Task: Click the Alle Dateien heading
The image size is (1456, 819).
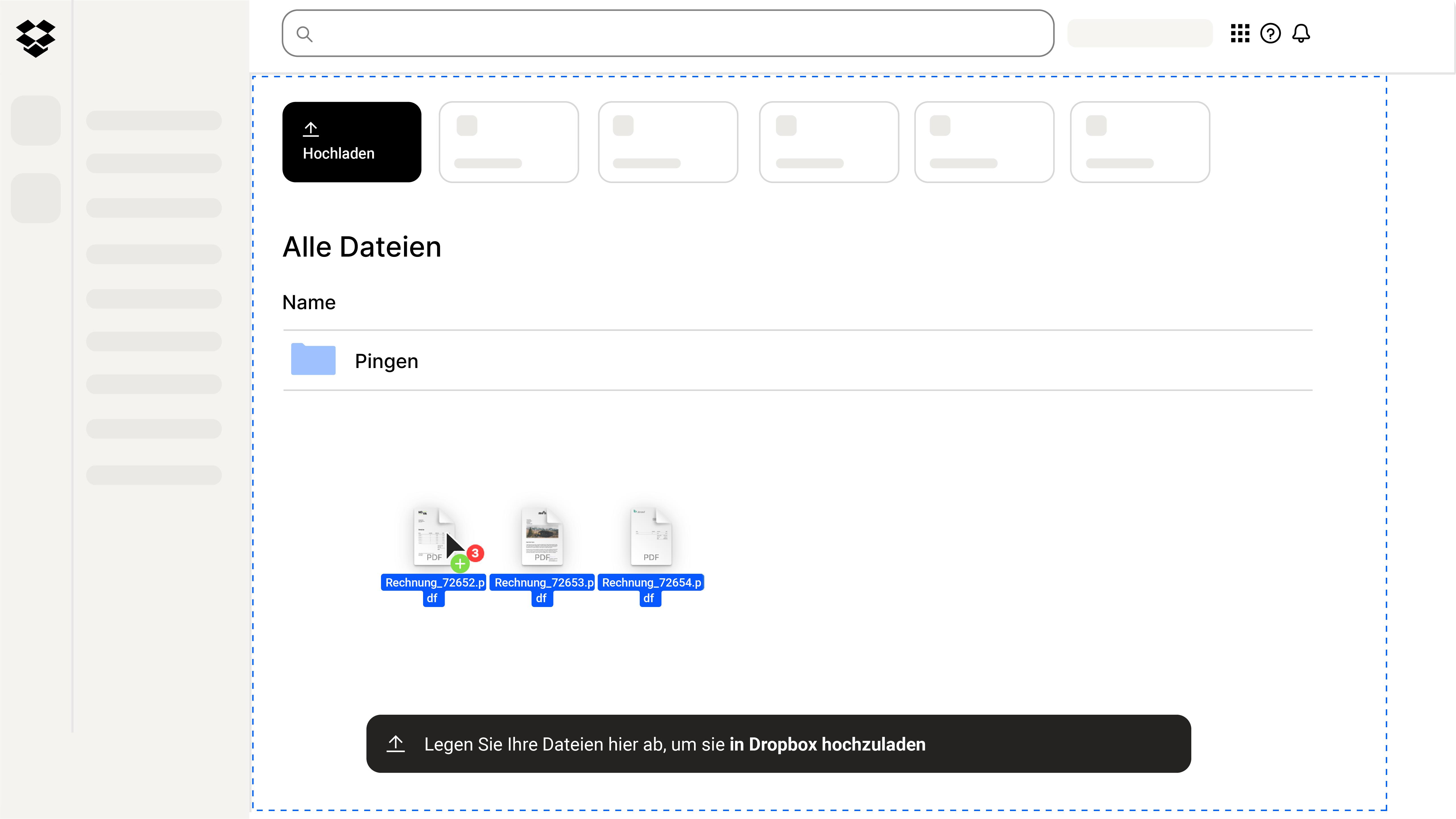Action: [x=362, y=246]
